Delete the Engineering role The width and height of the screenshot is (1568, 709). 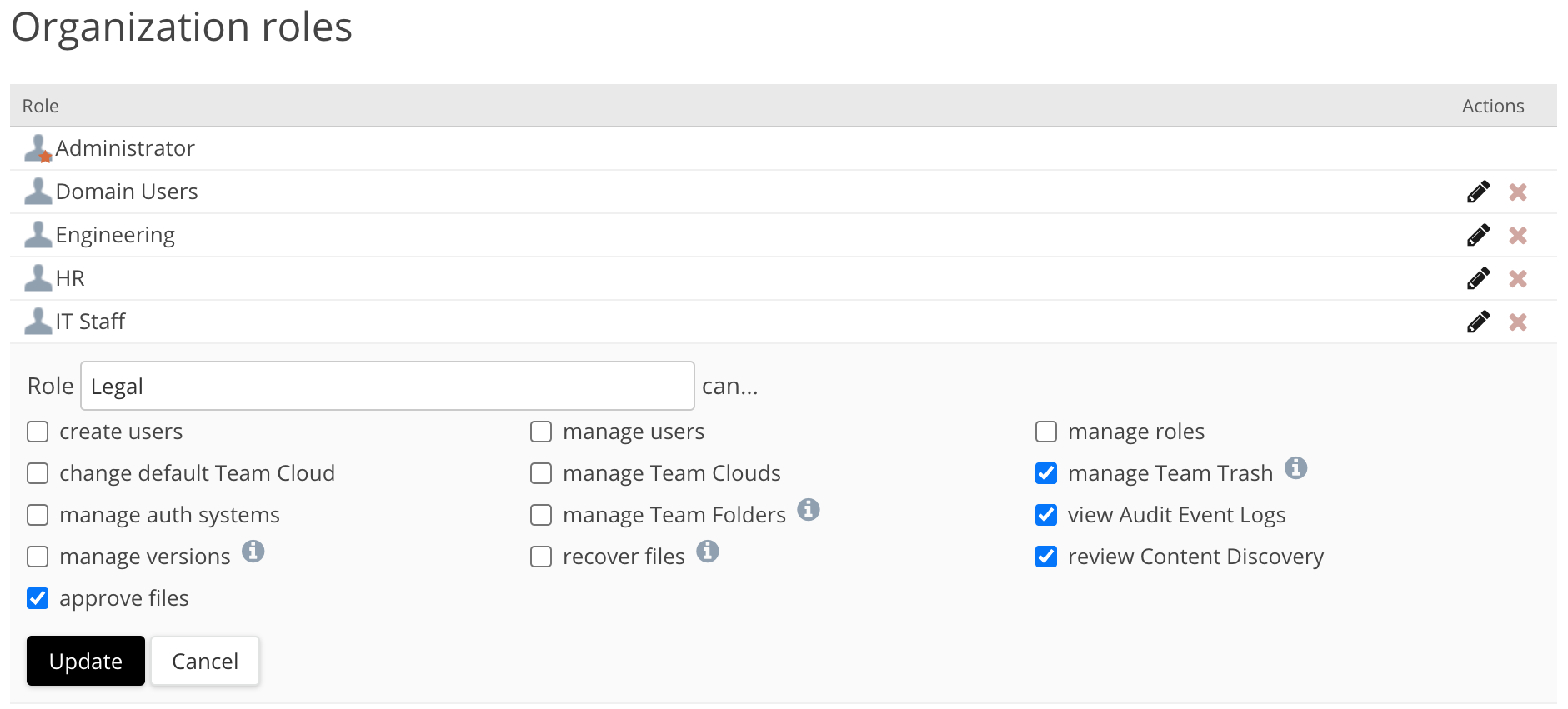(1517, 236)
